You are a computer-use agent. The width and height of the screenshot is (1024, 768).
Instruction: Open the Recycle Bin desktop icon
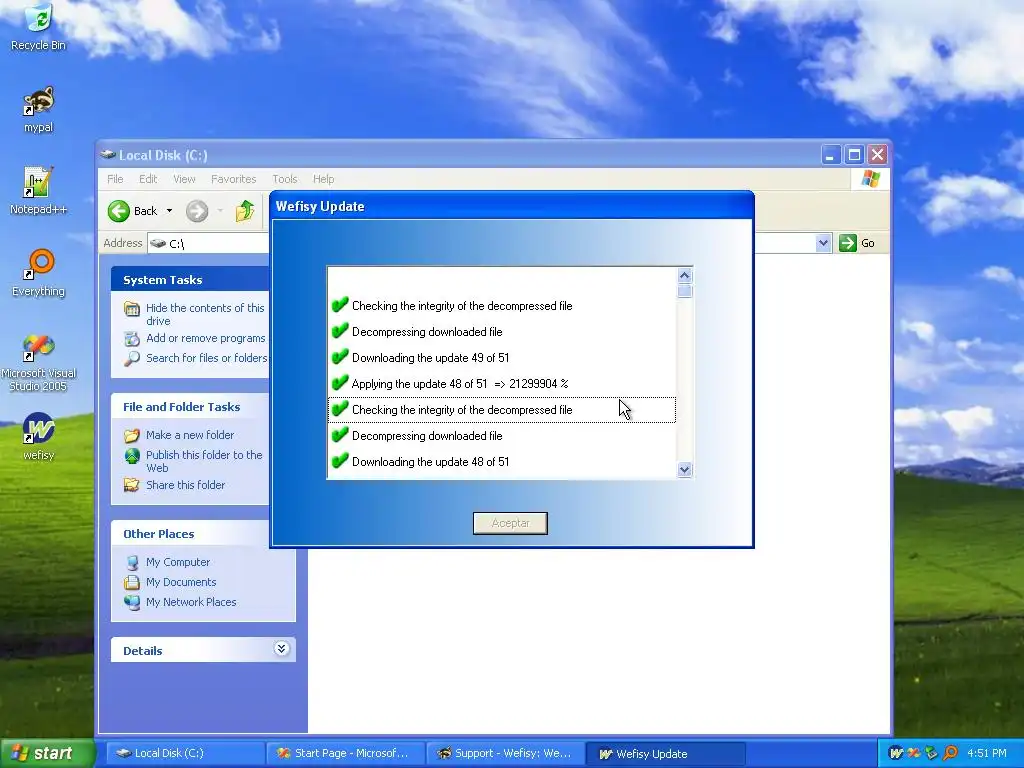coord(39,27)
